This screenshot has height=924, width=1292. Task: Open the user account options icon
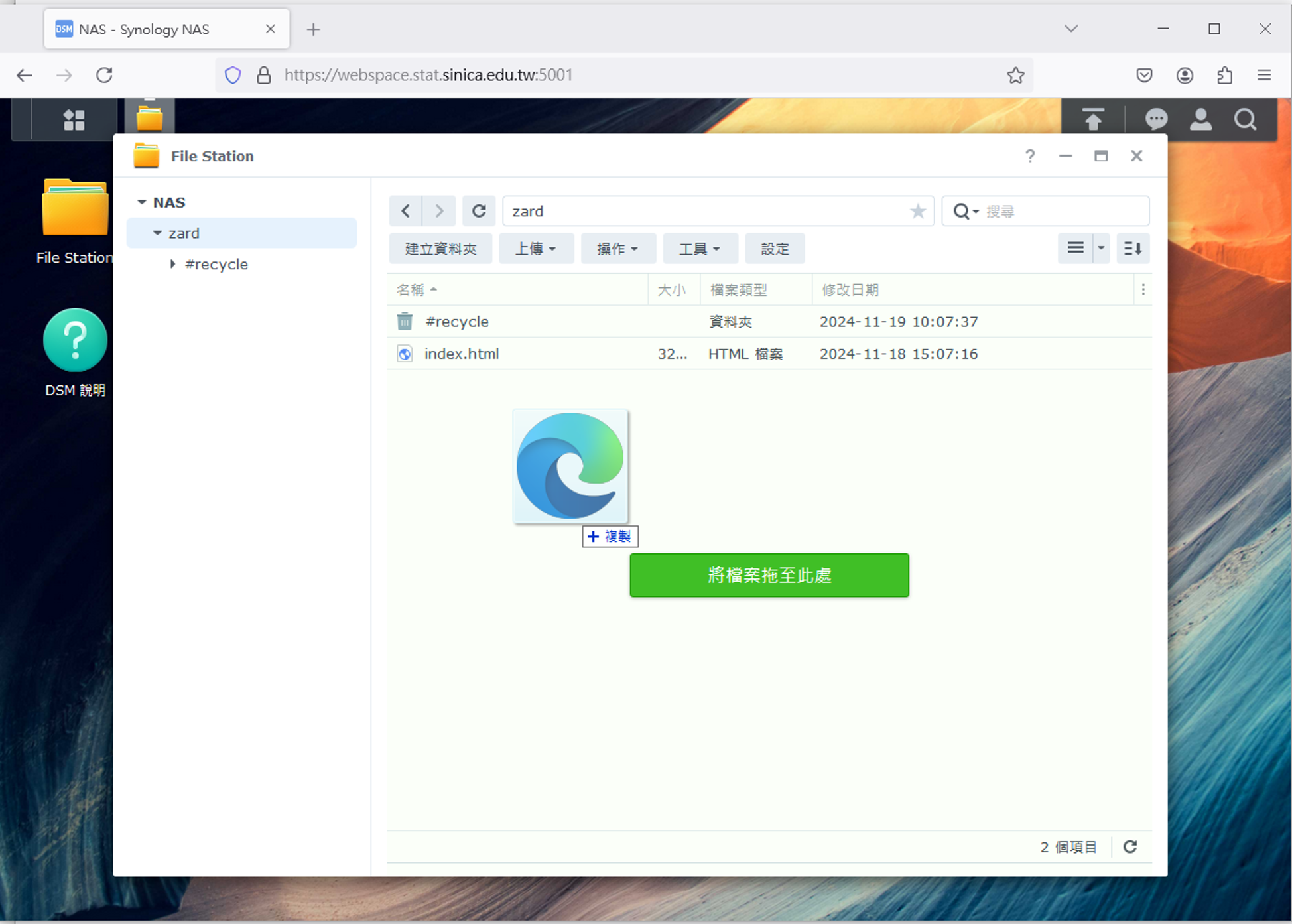pos(1200,119)
